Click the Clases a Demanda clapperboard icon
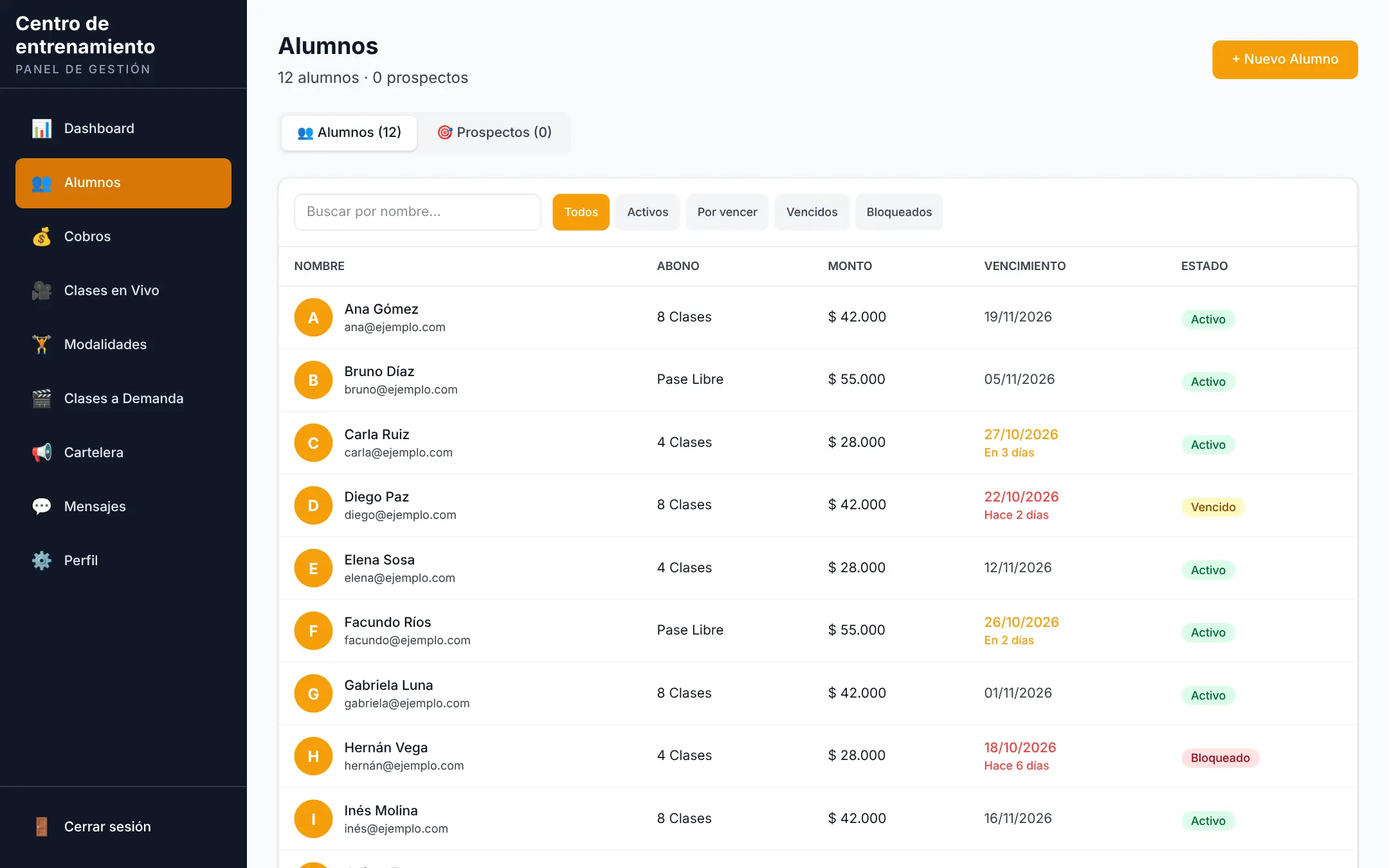1389x868 pixels. point(42,399)
